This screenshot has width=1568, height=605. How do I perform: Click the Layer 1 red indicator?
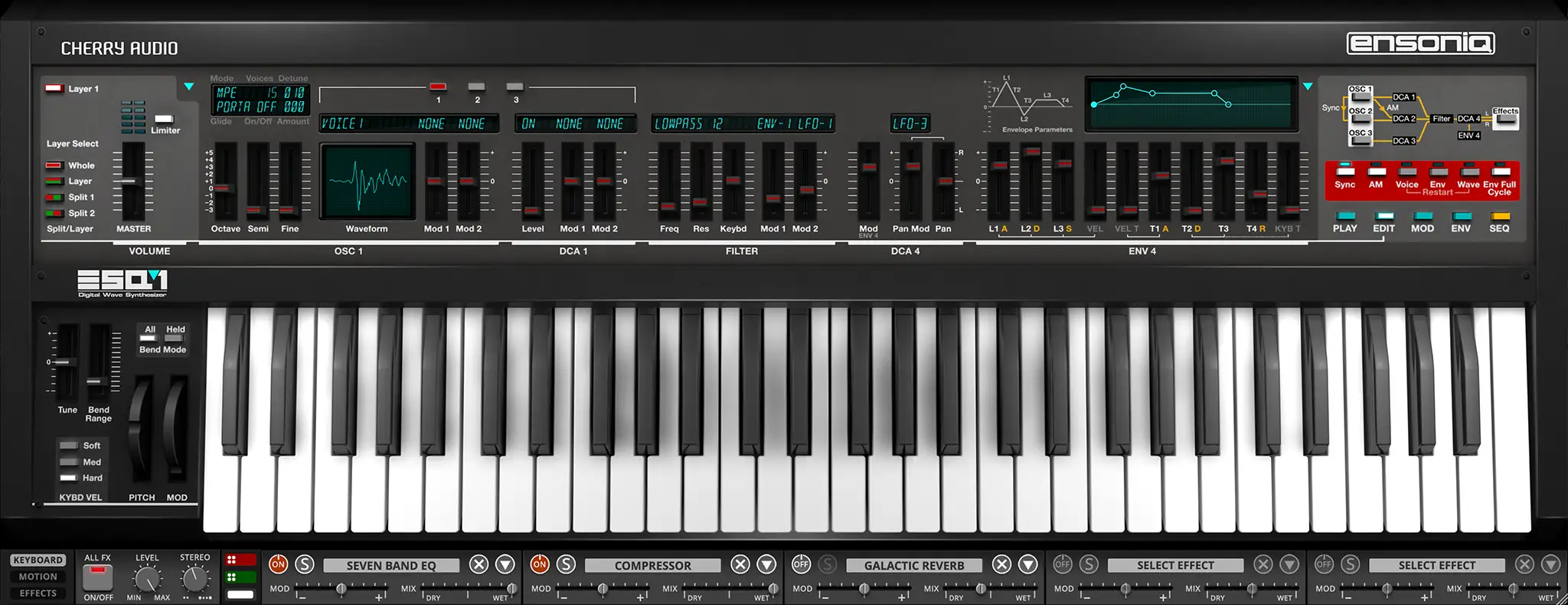tap(54, 89)
